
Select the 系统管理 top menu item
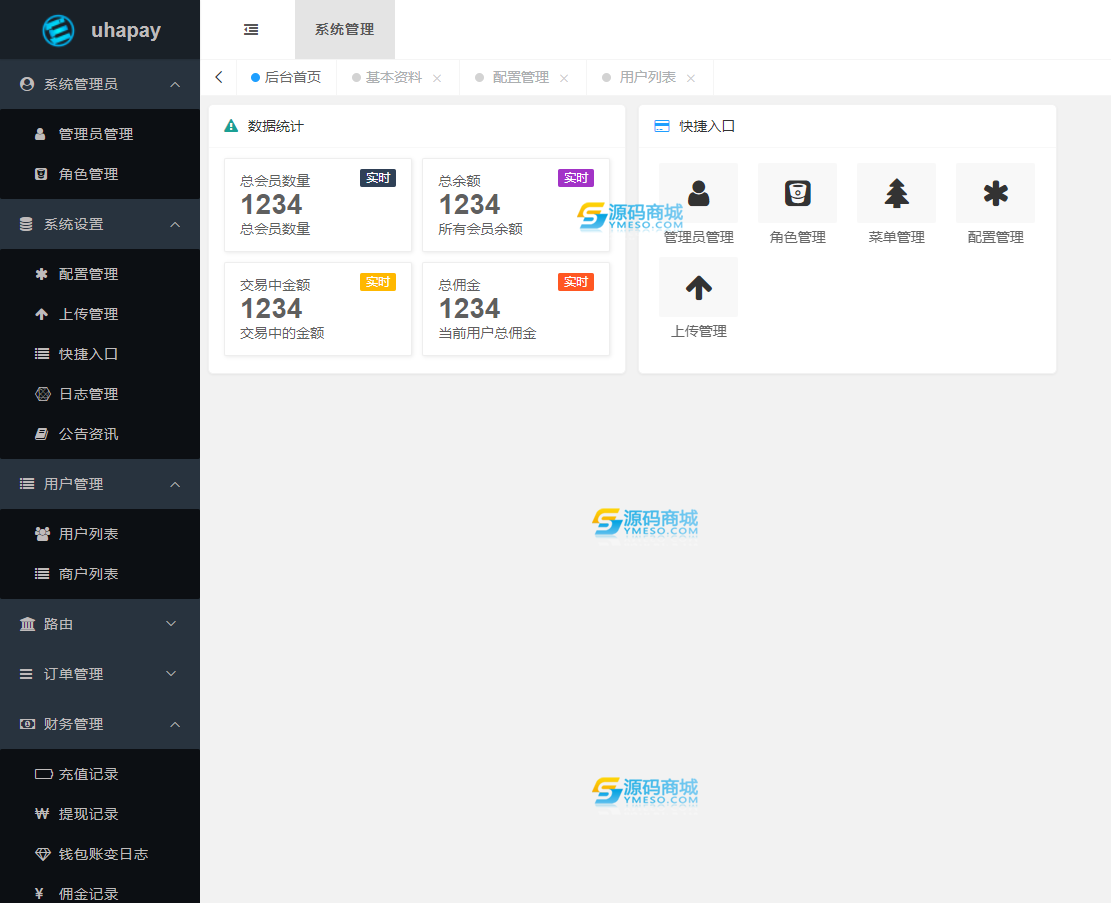coord(344,30)
